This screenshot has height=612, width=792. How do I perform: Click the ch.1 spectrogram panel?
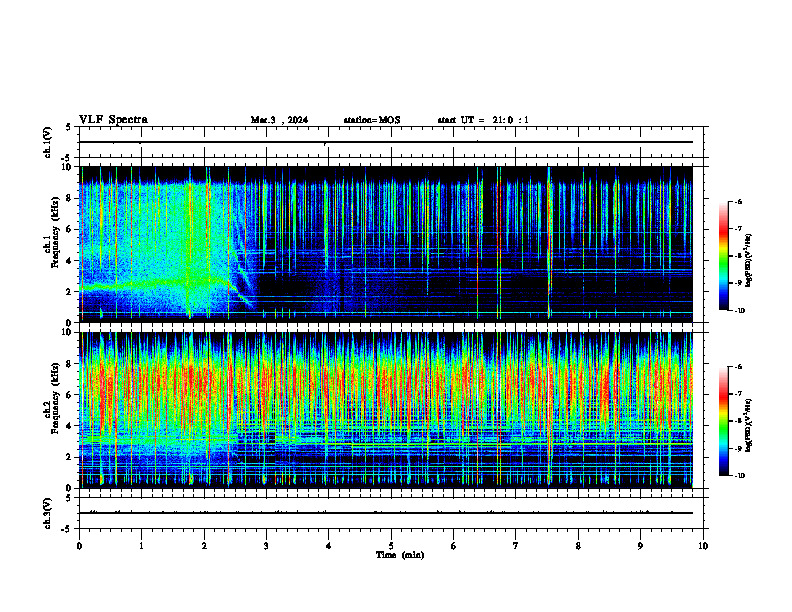point(386,244)
